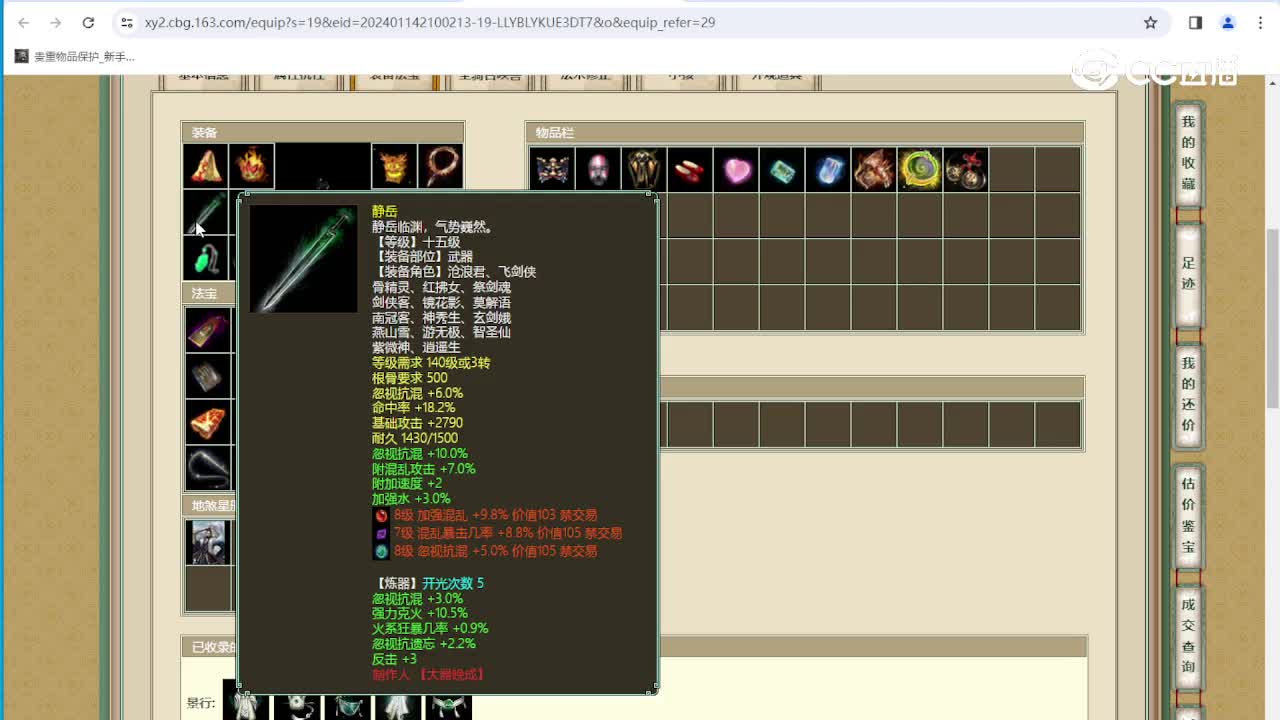Click the red cone hat equipment icon

pos(206,166)
